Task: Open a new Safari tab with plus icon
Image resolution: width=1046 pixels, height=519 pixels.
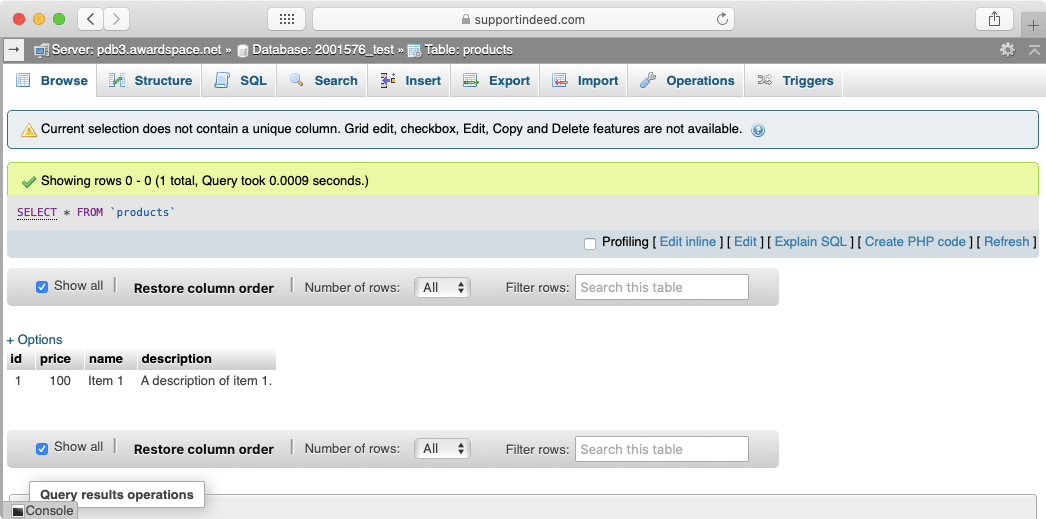Action: pyautogui.click(x=1034, y=26)
